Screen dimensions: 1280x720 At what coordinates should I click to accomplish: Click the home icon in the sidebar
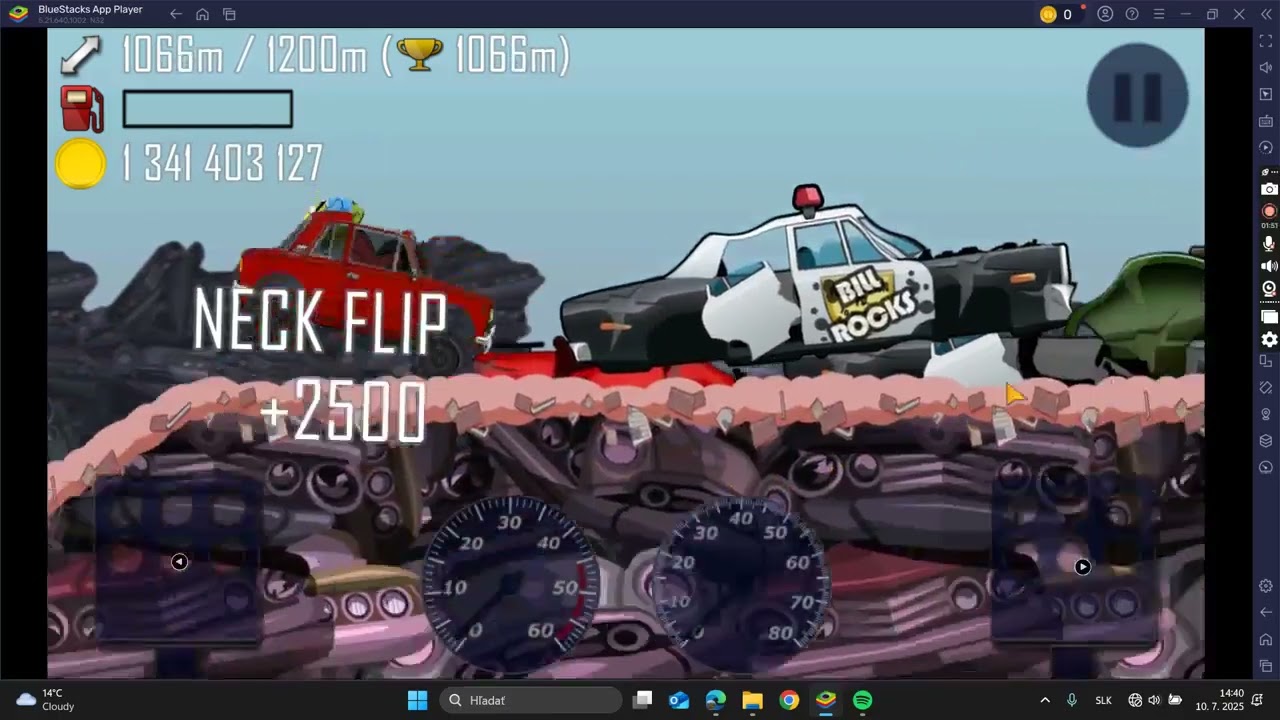pyautogui.click(x=1266, y=639)
